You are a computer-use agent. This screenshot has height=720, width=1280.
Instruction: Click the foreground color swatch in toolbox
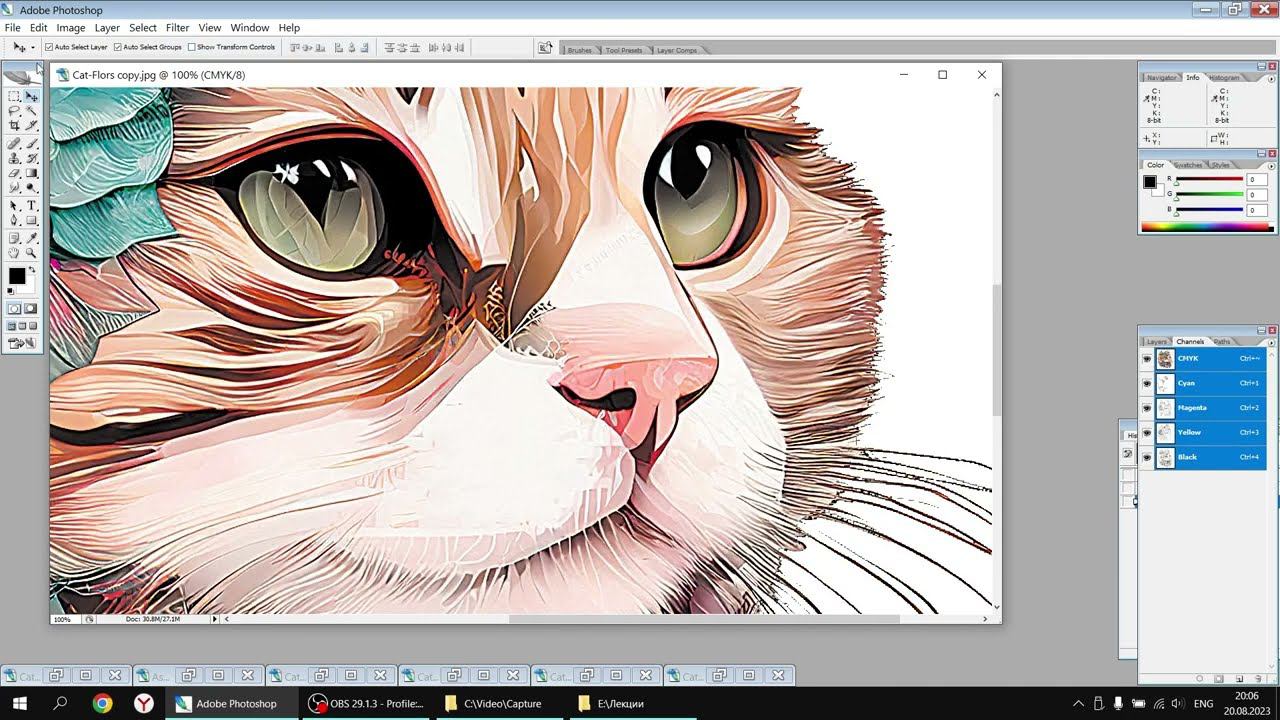pos(17,276)
